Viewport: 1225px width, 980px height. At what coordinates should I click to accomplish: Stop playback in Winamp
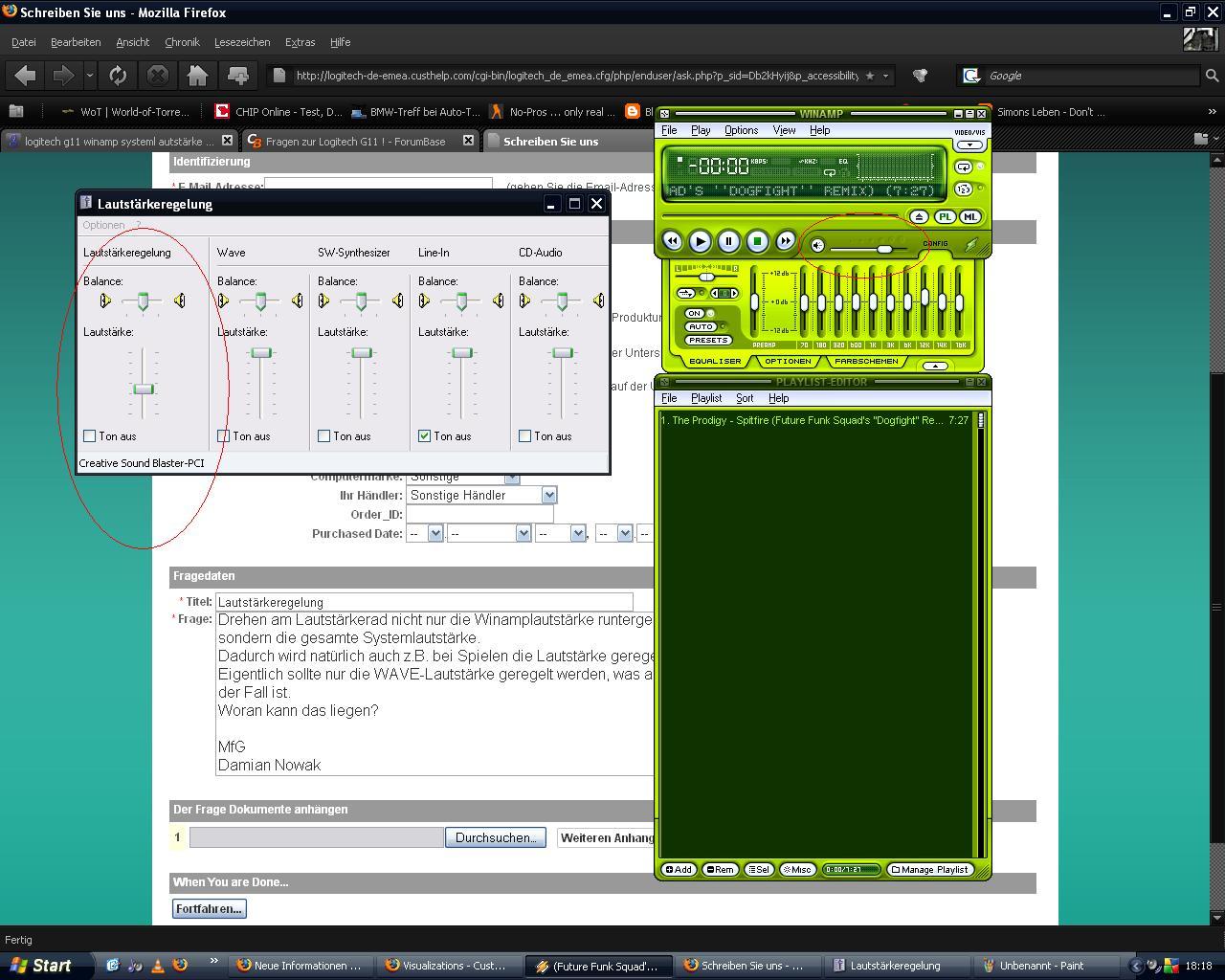pyautogui.click(x=756, y=242)
